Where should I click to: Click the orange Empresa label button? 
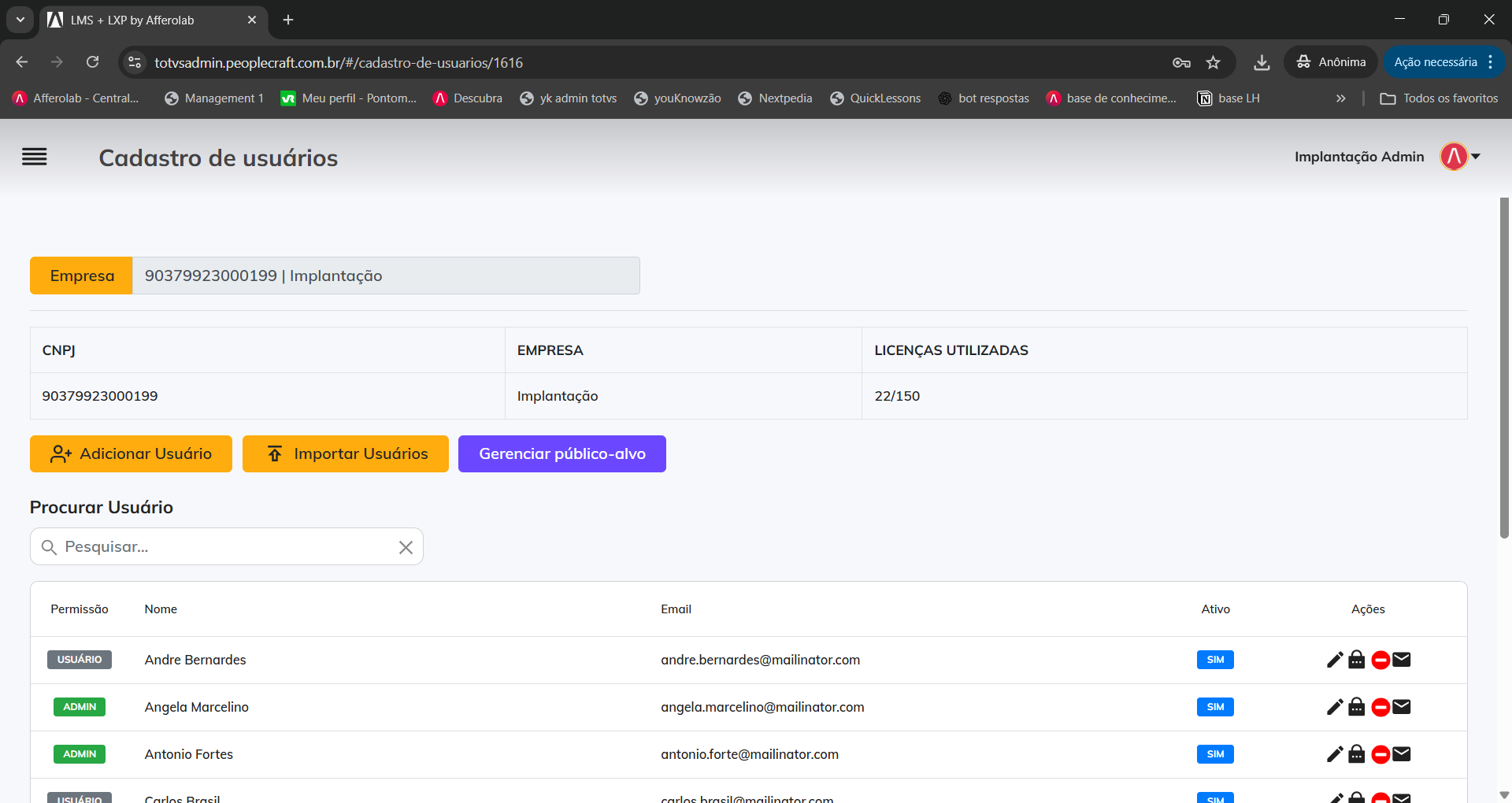(81, 276)
